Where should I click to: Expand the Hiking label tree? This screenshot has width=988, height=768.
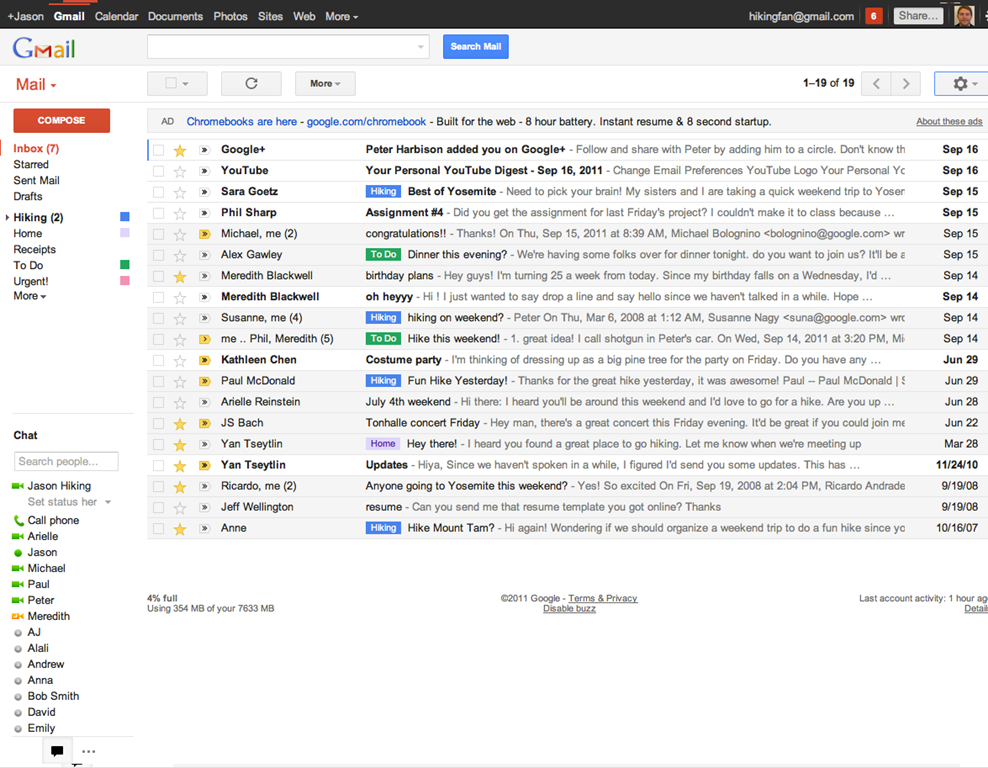8,218
